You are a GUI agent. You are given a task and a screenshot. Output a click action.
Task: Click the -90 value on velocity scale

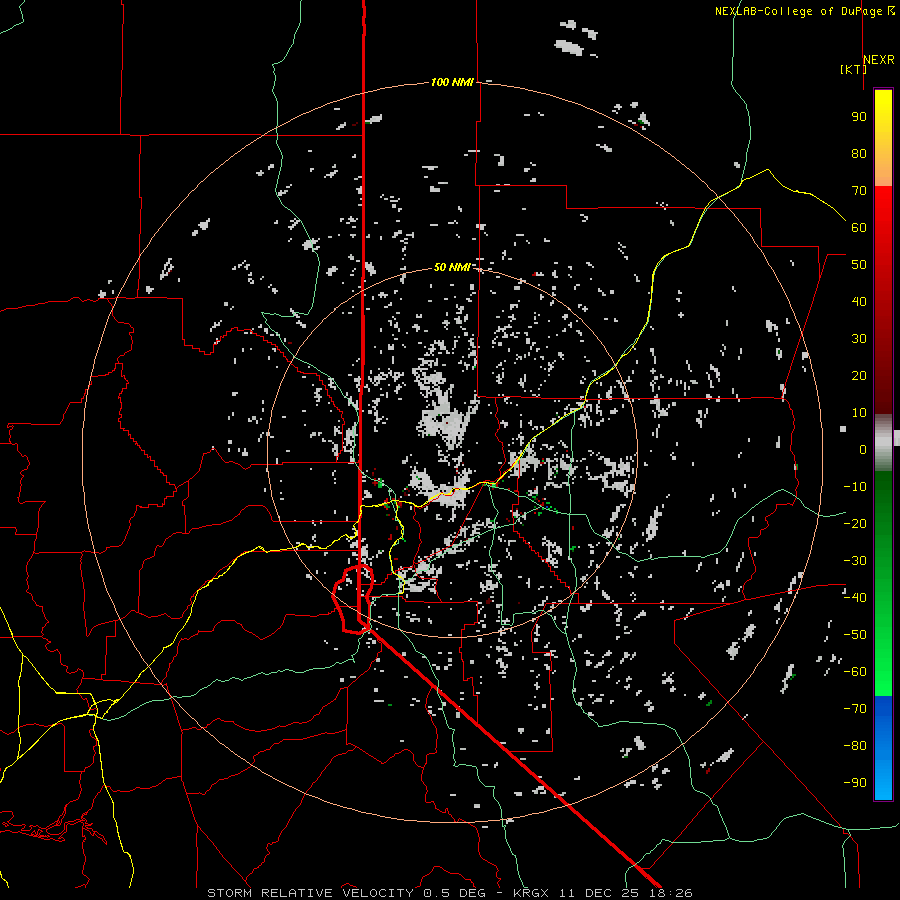[855, 783]
